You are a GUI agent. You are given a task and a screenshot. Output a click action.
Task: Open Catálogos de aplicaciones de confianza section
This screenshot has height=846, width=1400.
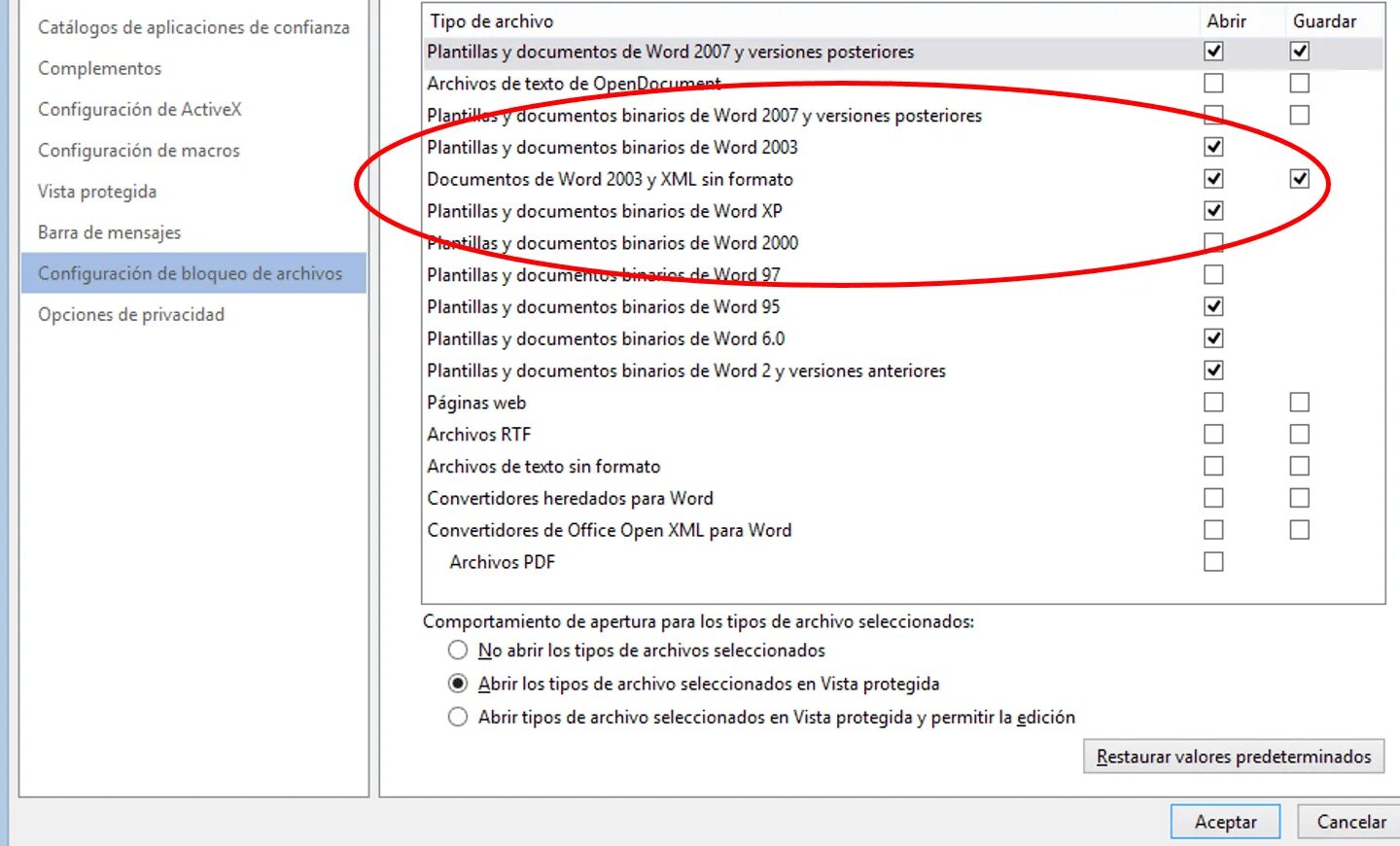193,27
